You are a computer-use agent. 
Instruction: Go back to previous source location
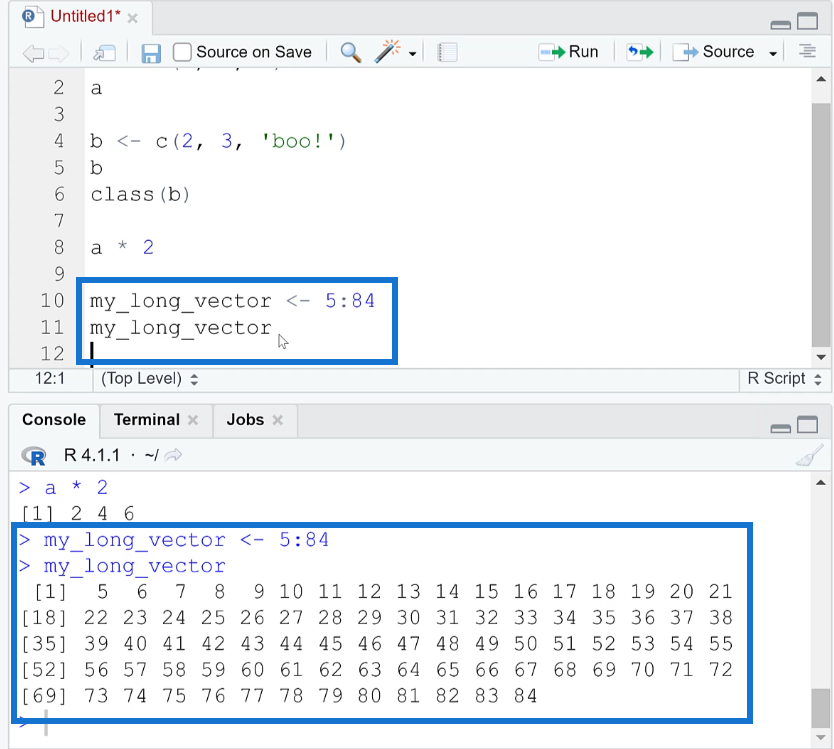pos(33,53)
